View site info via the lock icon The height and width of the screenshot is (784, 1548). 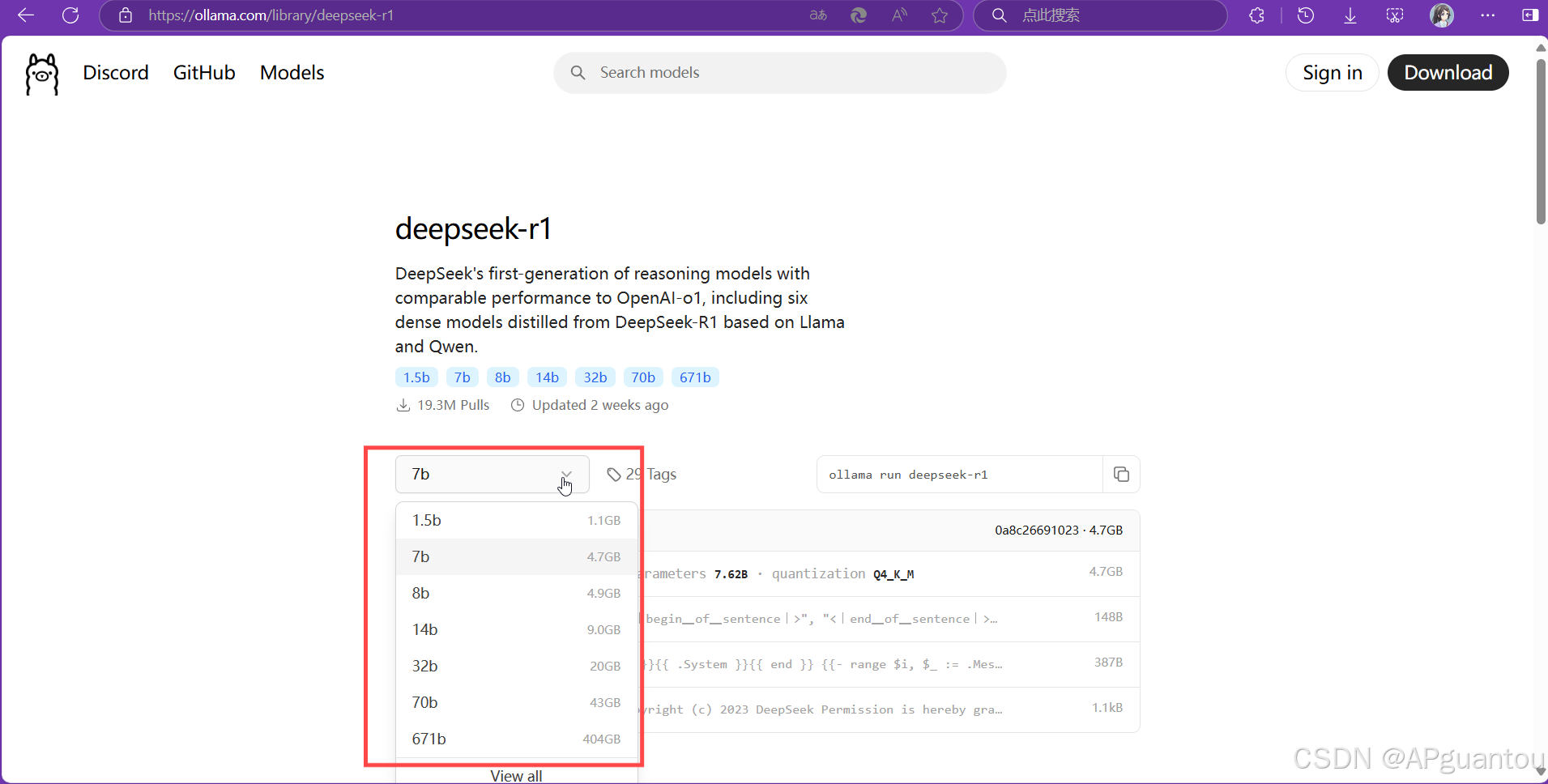[x=126, y=15]
